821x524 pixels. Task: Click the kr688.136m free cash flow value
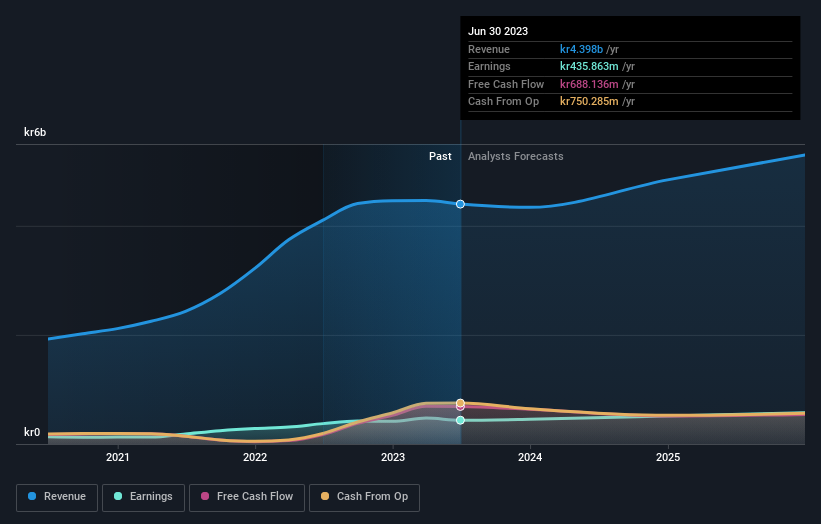point(589,84)
